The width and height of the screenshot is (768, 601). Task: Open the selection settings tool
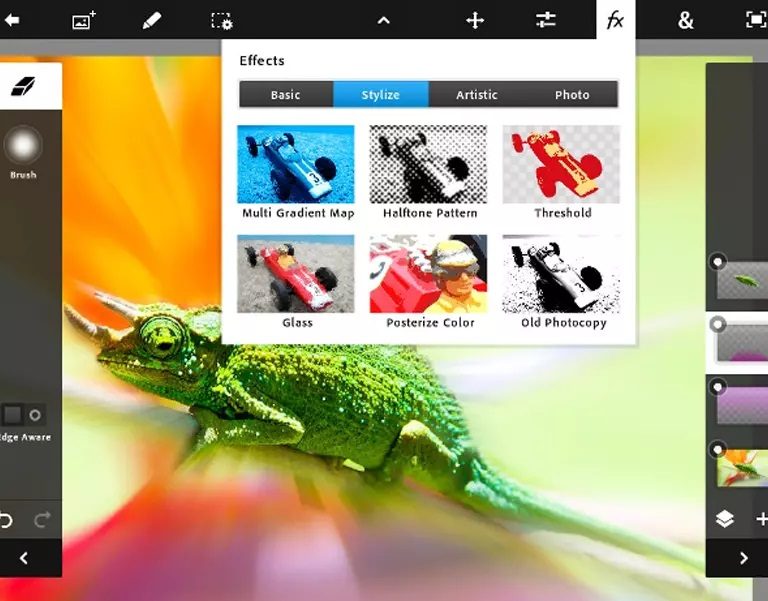click(x=222, y=22)
